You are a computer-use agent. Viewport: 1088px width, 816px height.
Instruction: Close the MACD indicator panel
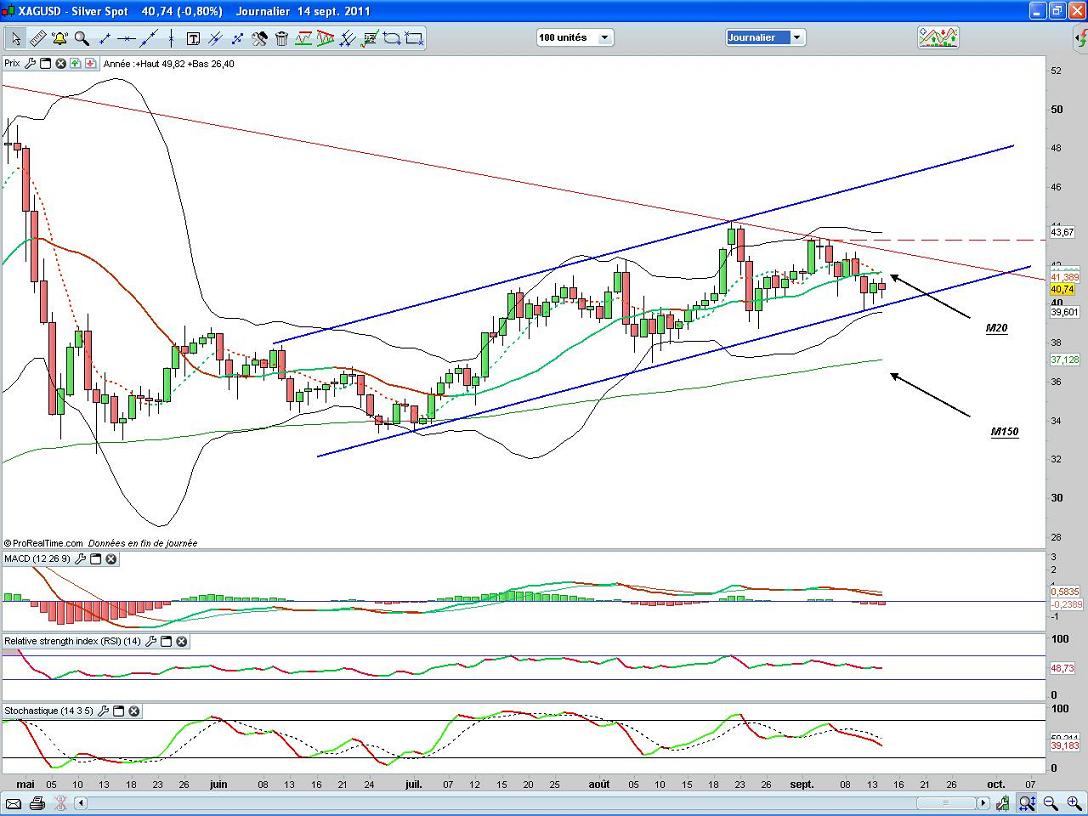coord(111,559)
